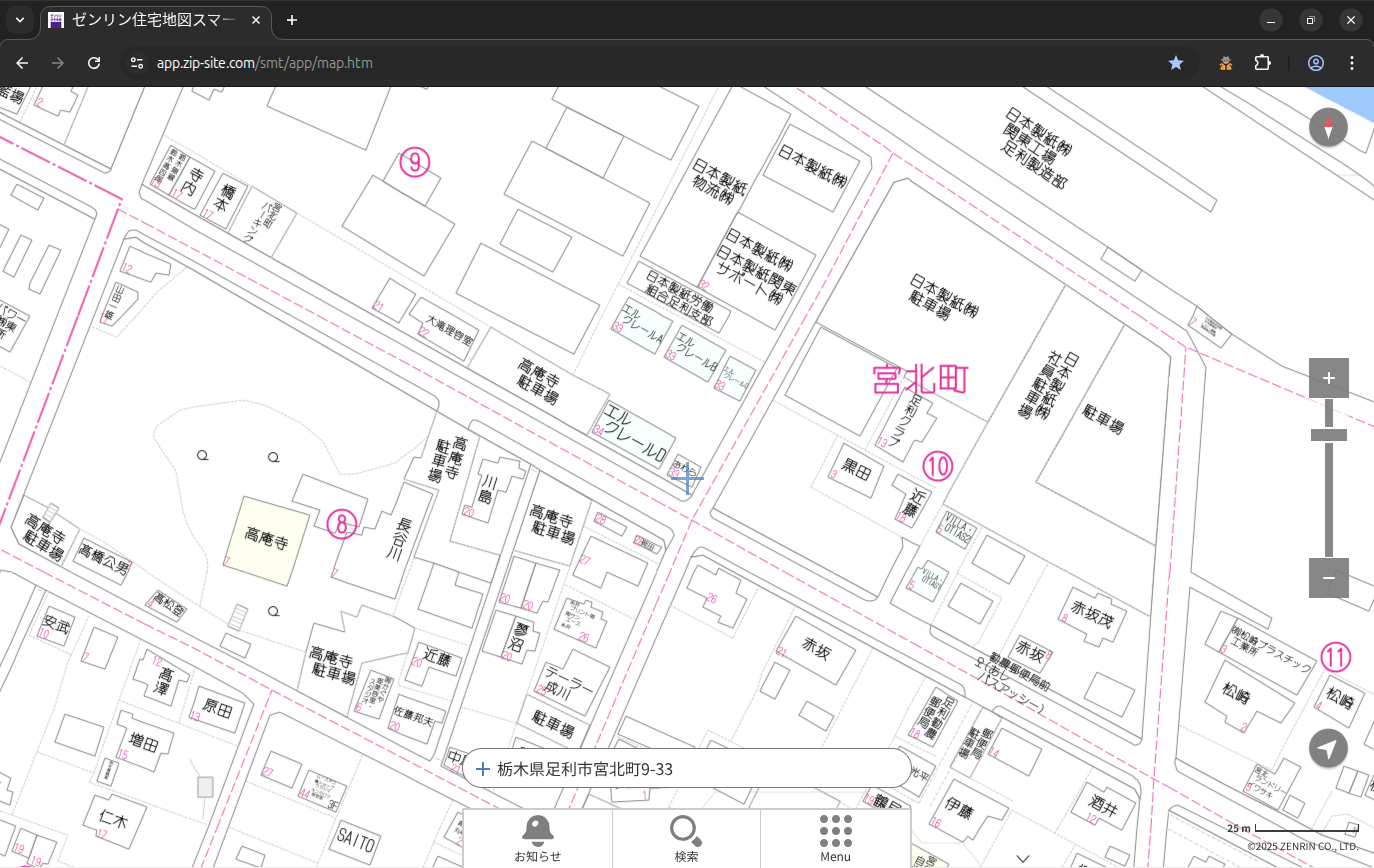Open お知らせ notifications bell

pyautogui.click(x=537, y=838)
